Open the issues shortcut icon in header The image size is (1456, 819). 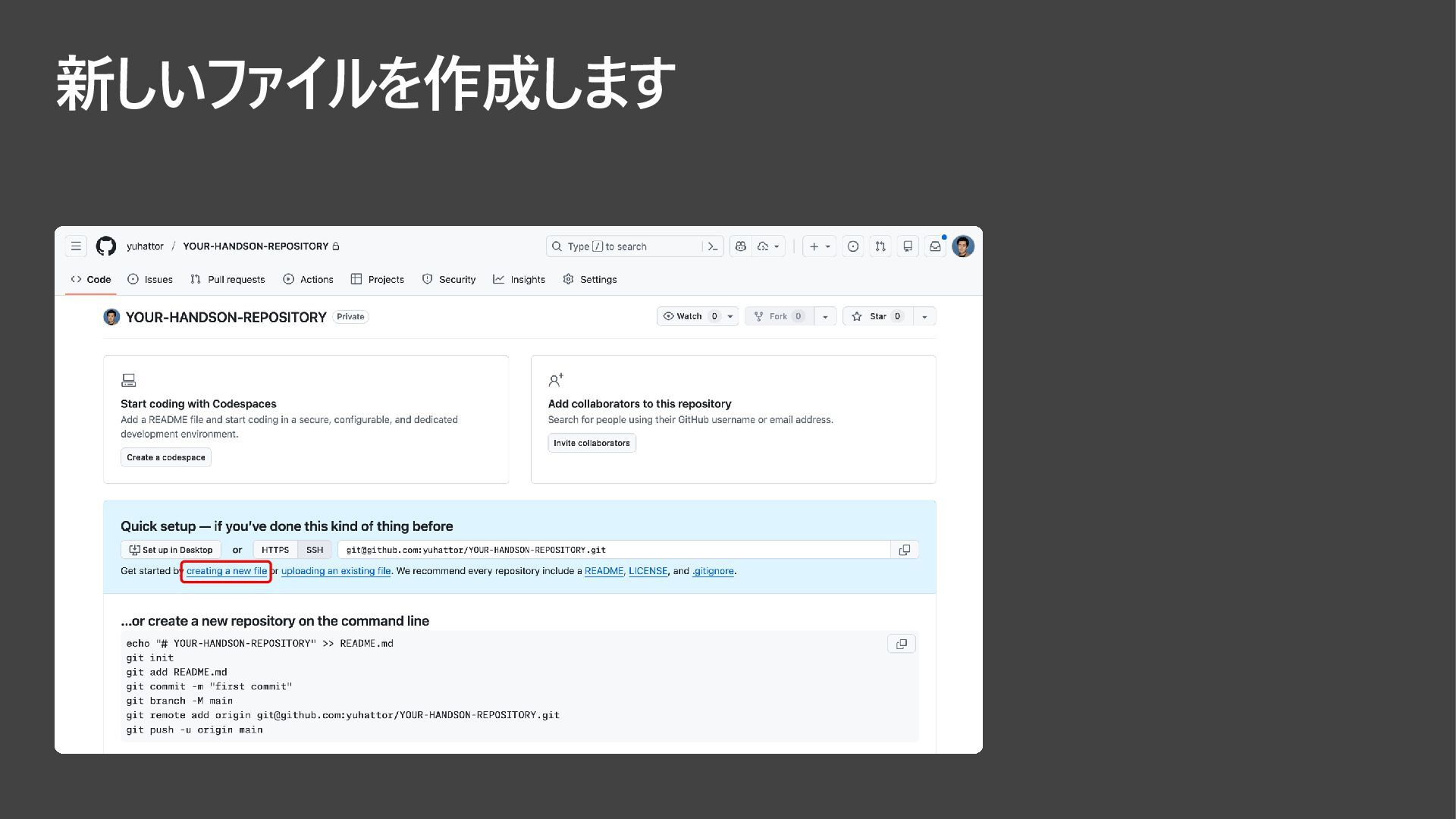[853, 246]
